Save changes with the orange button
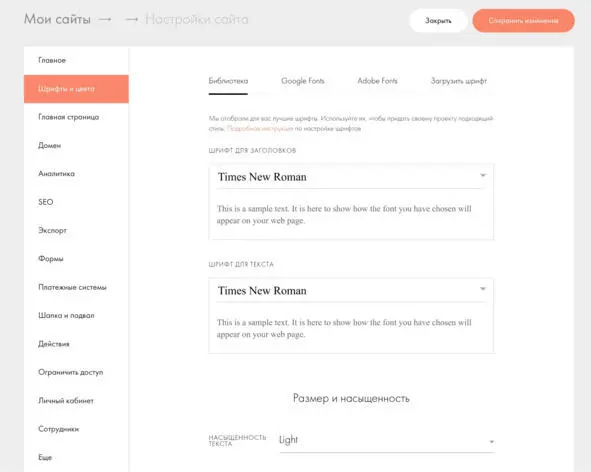Viewport: 591px width, 472px height. 524,21
